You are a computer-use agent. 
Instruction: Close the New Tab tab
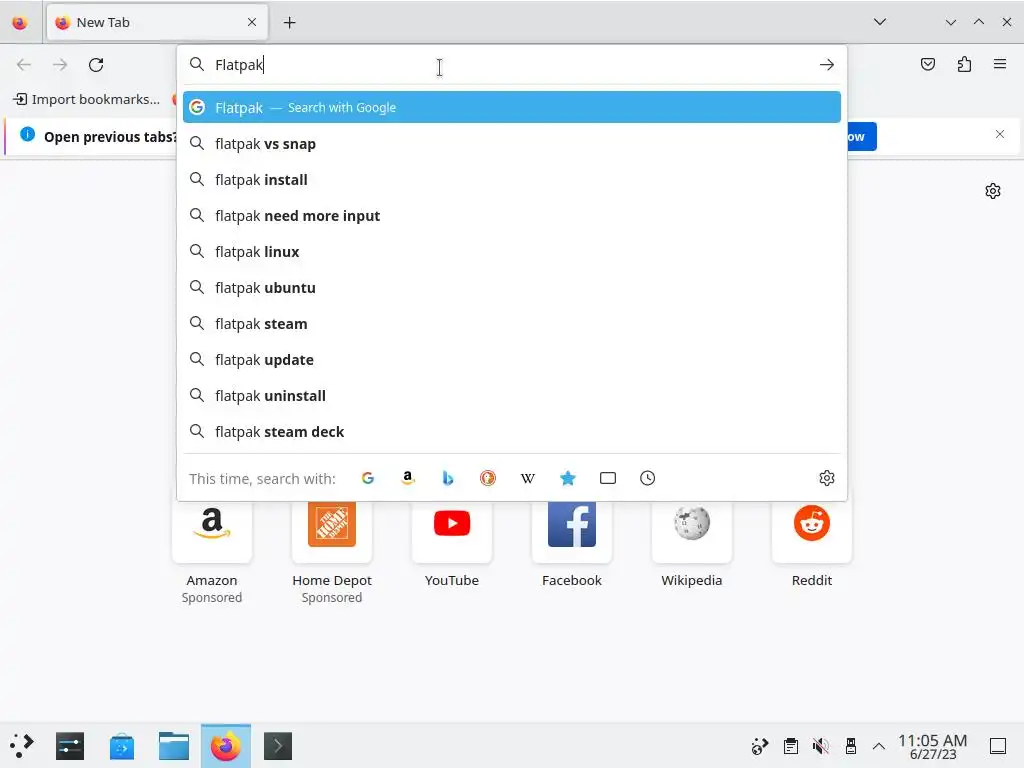252,22
